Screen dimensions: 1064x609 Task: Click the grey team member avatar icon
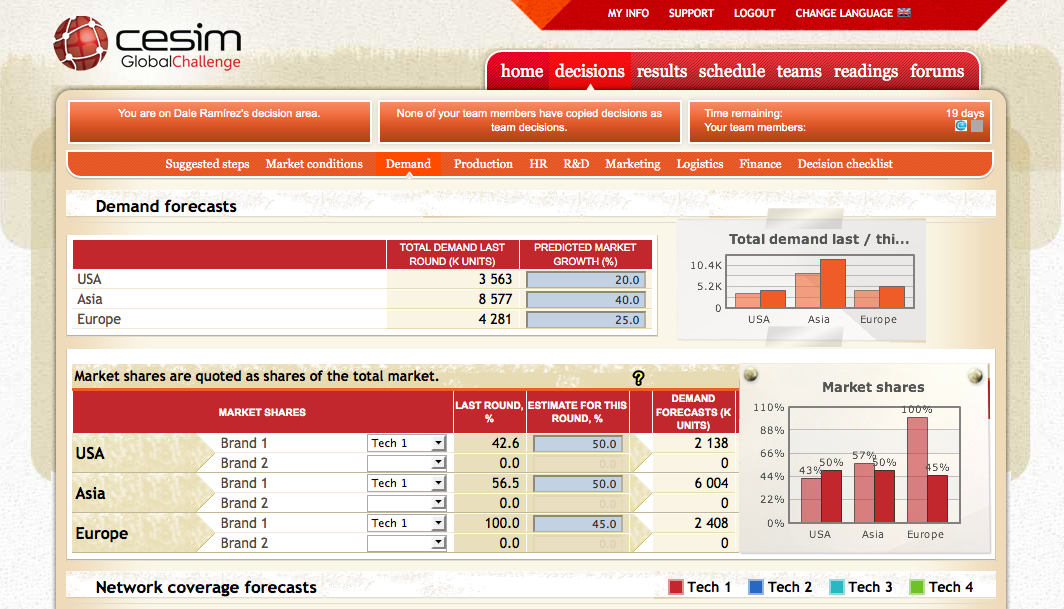[977, 126]
